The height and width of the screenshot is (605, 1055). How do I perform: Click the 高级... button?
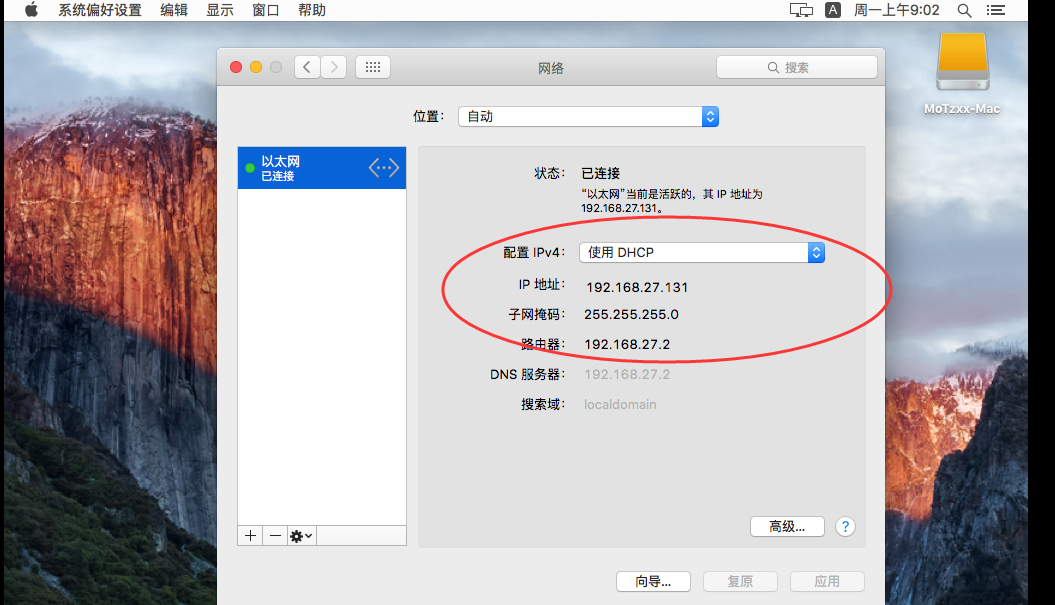787,526
